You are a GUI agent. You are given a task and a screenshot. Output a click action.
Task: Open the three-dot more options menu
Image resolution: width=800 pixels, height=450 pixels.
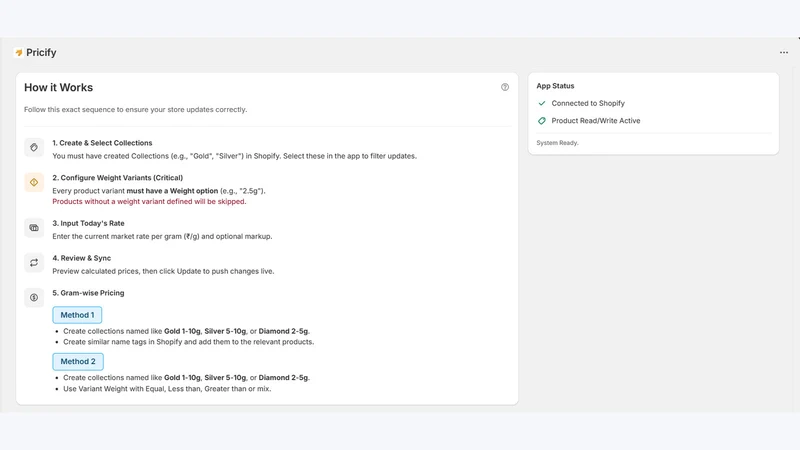(784, 53)
